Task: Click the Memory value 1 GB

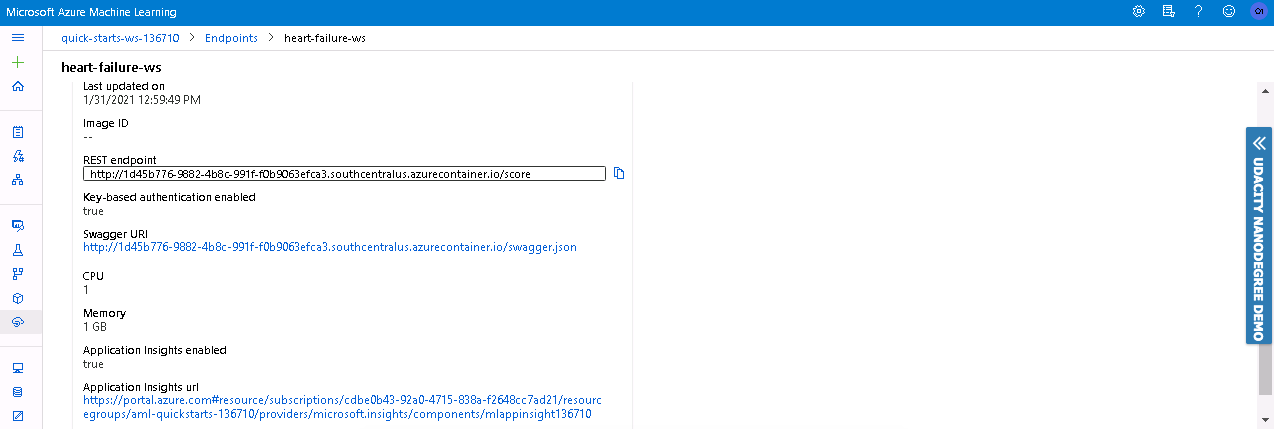Action: click(x=95, y=327)
